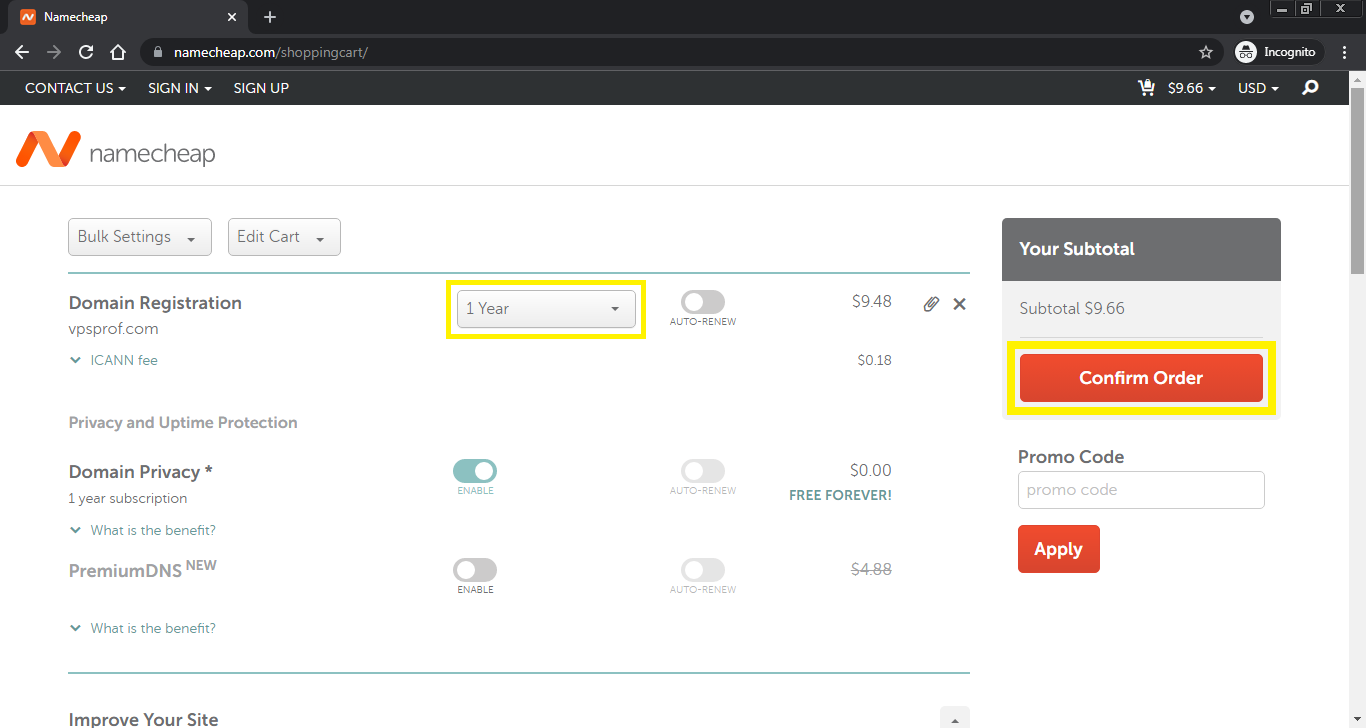Click the Namecheap logo
This screenshot has height=728, width=1366.
116,151
